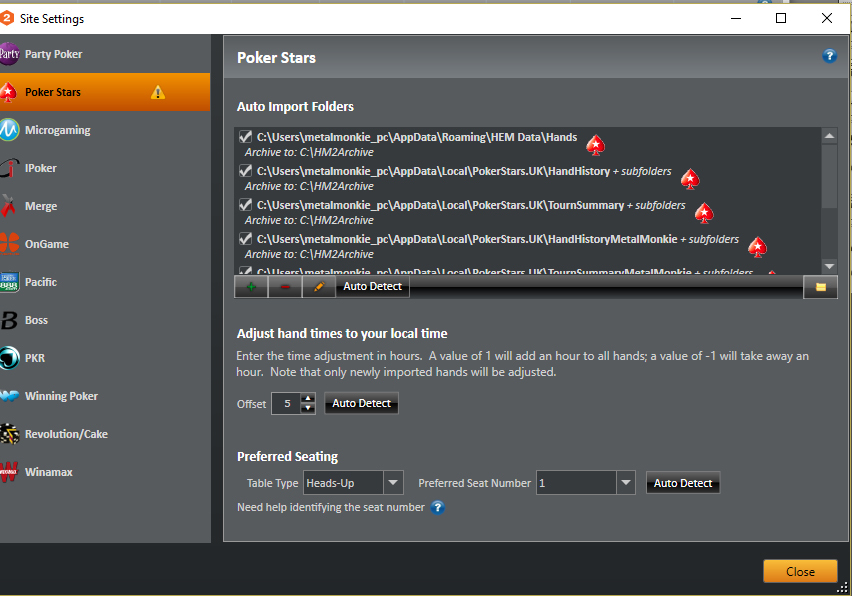Select the OnGame site icon
Screen dimensions: 852x596
[x=9, y=244]
